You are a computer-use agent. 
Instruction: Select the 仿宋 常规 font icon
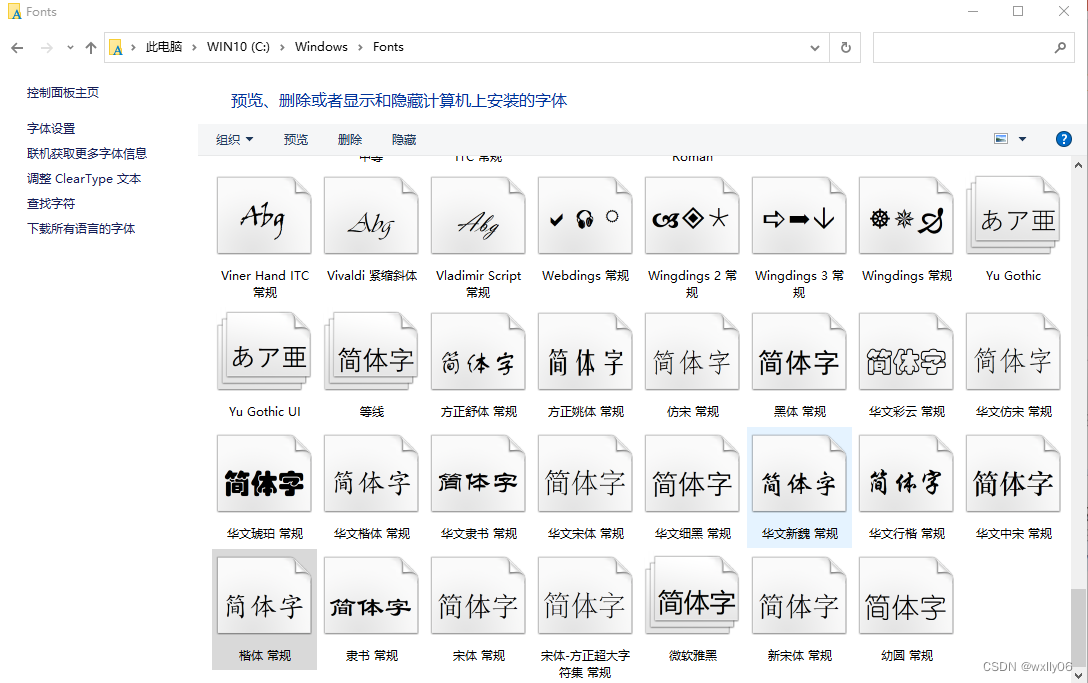[692, 351]
